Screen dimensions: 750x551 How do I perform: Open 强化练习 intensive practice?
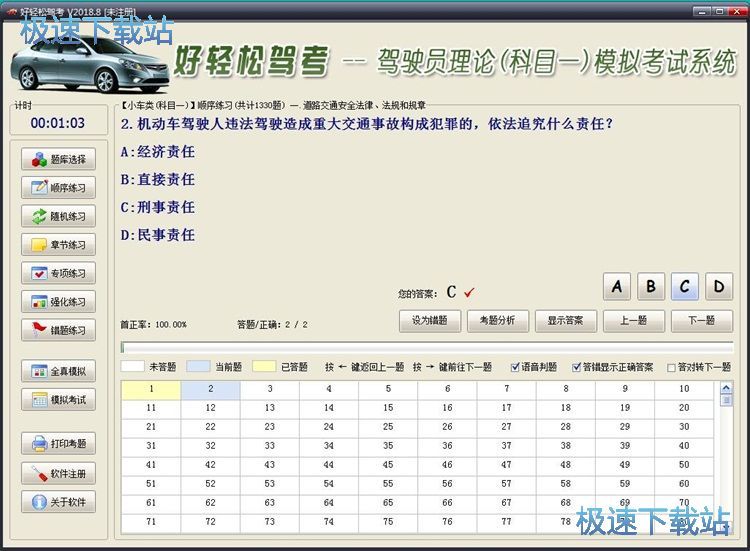(58, 301)
